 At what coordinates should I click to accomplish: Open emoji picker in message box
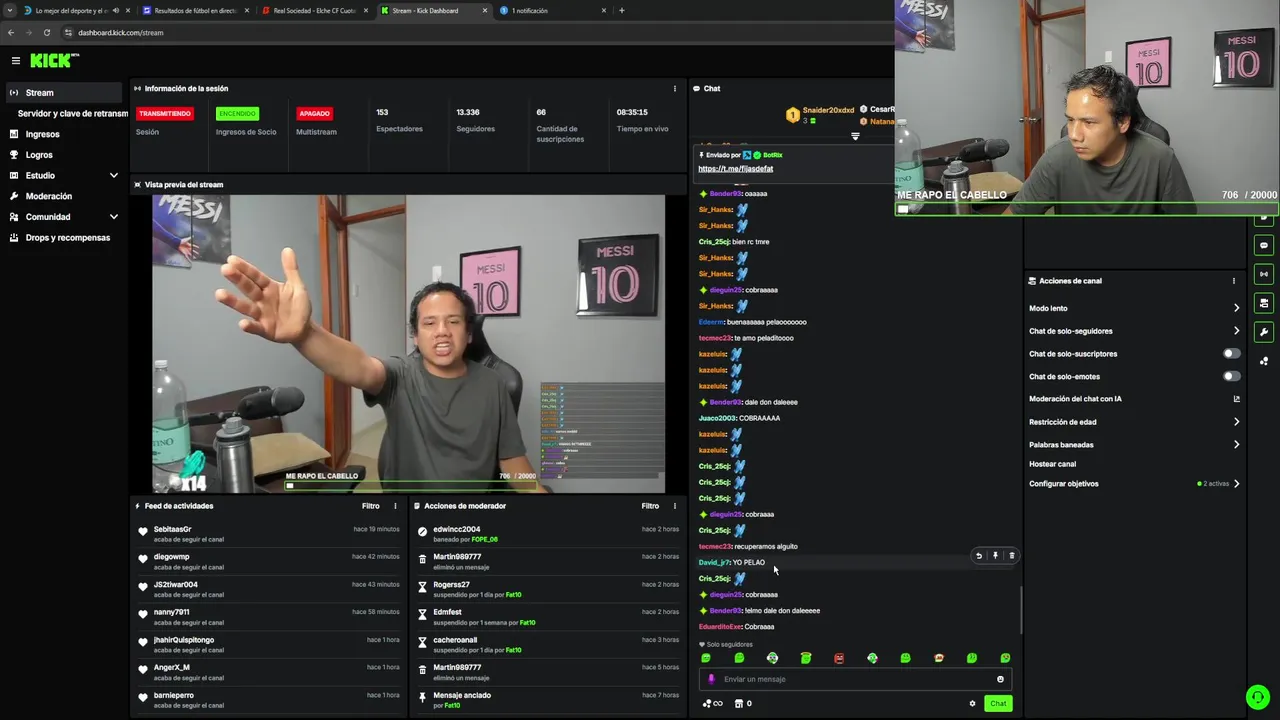coord(1000,679)
